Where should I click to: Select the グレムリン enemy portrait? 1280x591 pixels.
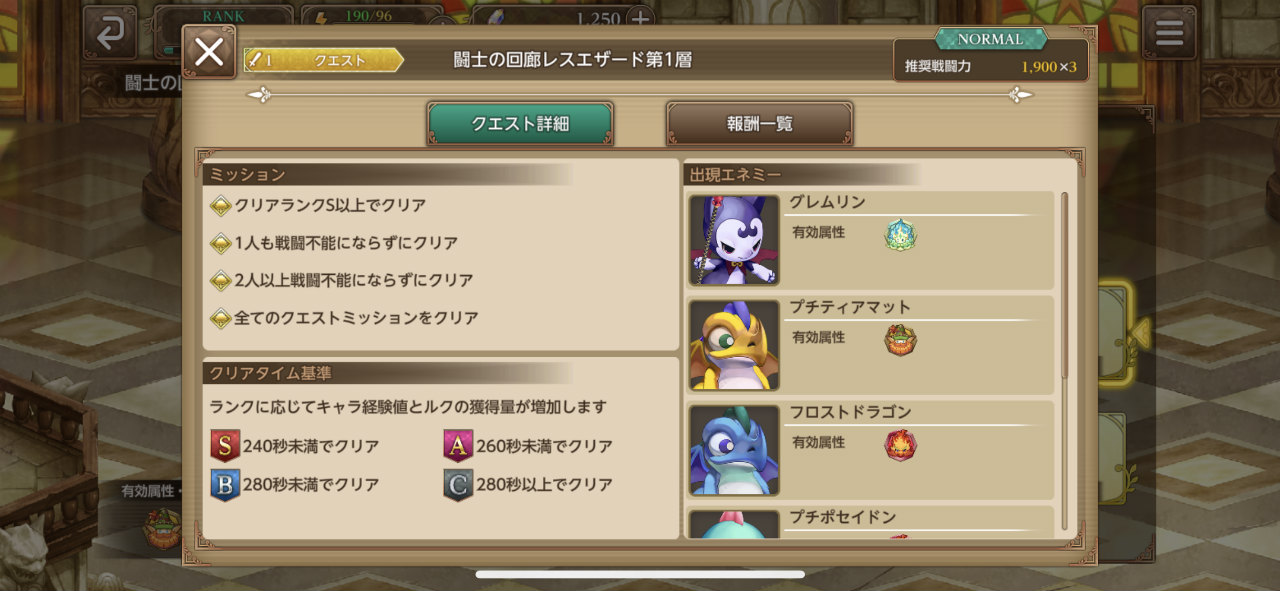click(x=734, y=240)
